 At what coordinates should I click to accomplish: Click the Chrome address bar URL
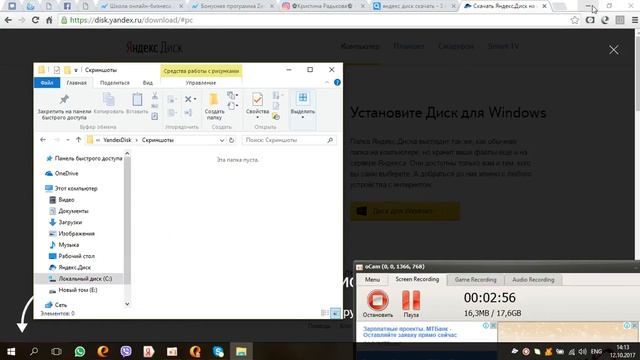click(131, 20)
